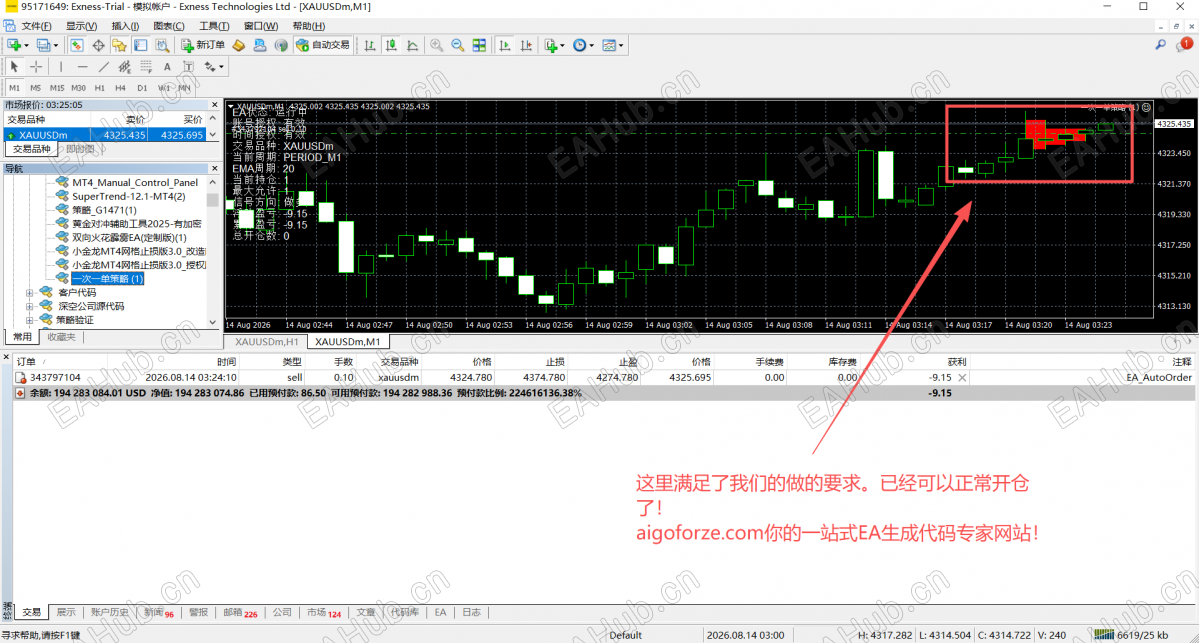The height and width of the screenshot is (643, 1199).
Task: Click the 新订单 new order button
Action: pyautogui.click(x=203, y=45)
